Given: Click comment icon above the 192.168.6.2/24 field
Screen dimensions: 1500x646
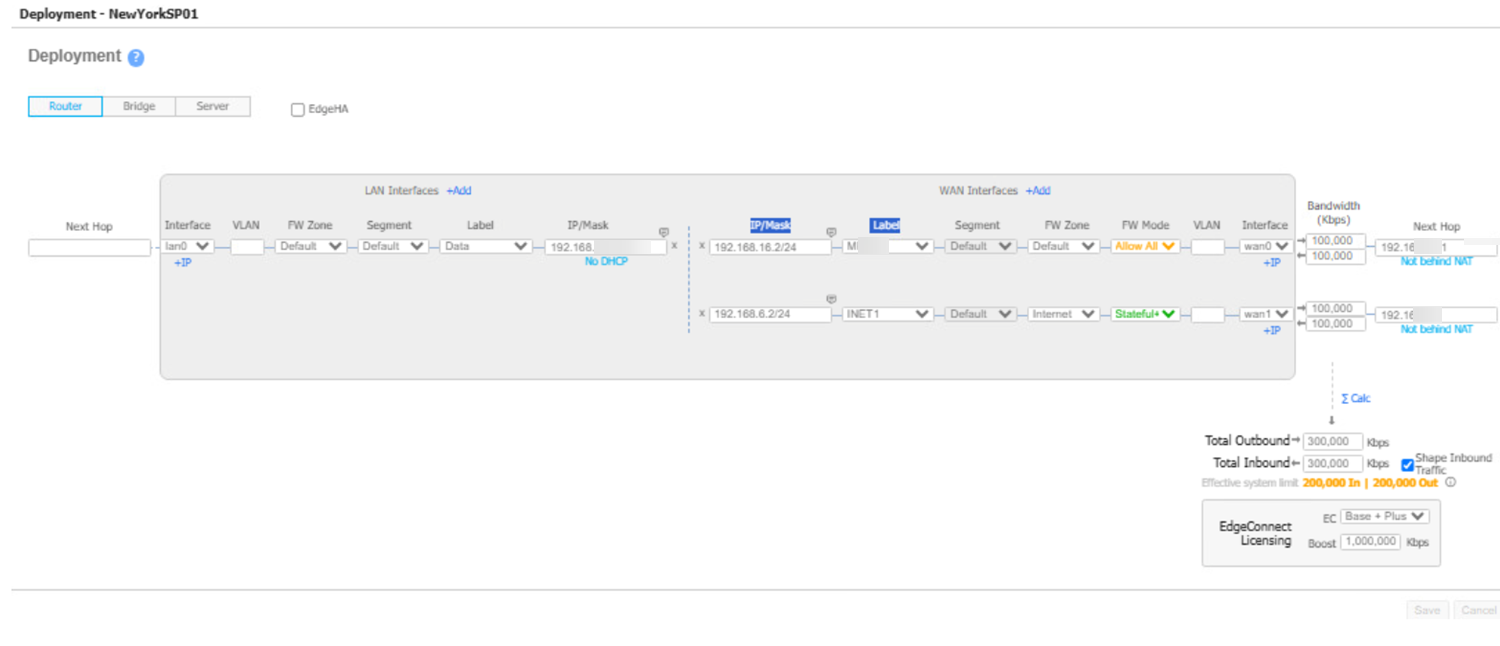Looking at the screenshot, I should tap(831, 299).
